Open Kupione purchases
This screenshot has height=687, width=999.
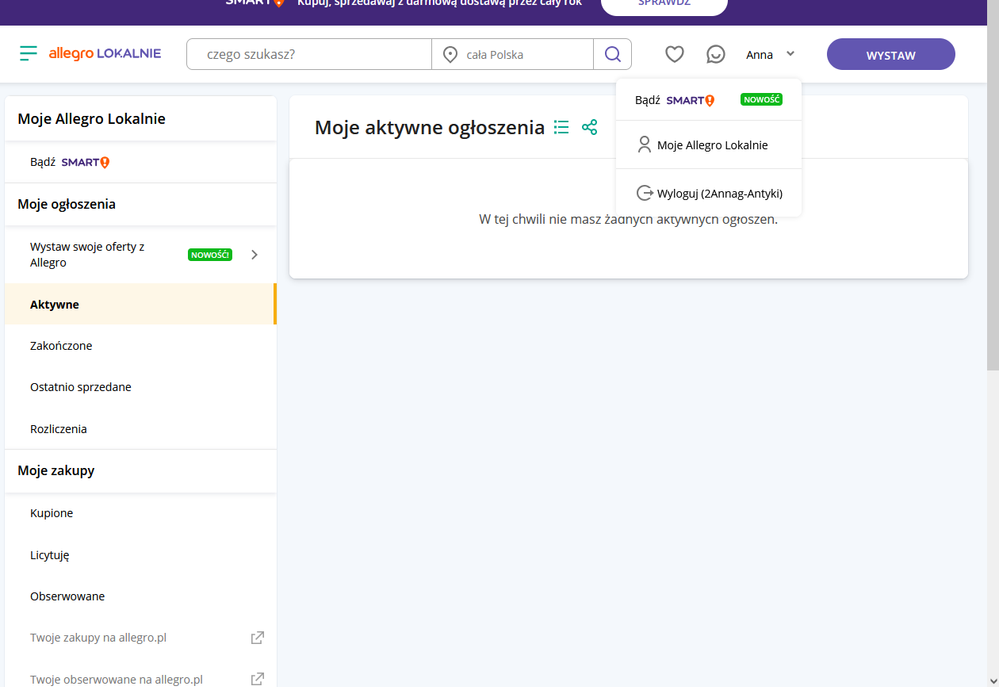click(x=141, y=513)
